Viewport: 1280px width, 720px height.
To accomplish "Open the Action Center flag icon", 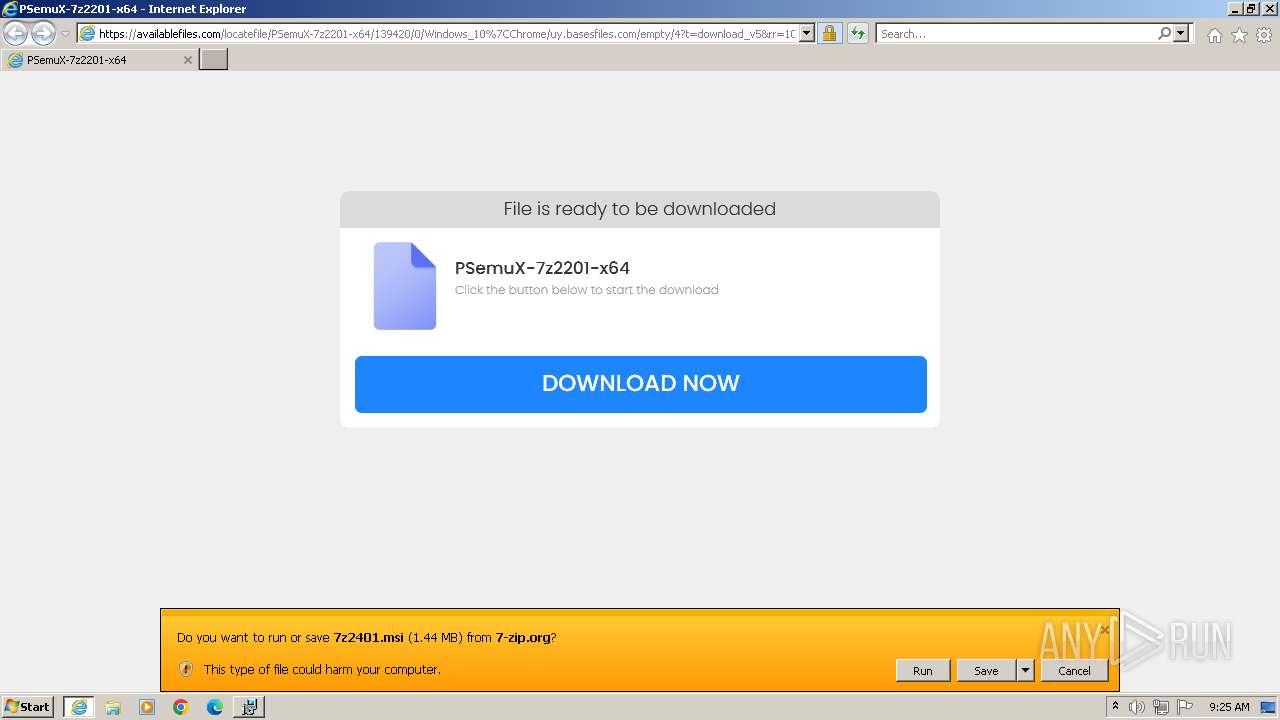I will coord(1185,707).
